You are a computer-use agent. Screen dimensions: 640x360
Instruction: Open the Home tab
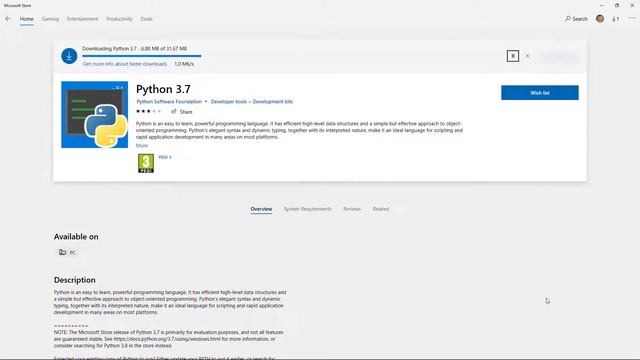(27, 19)
